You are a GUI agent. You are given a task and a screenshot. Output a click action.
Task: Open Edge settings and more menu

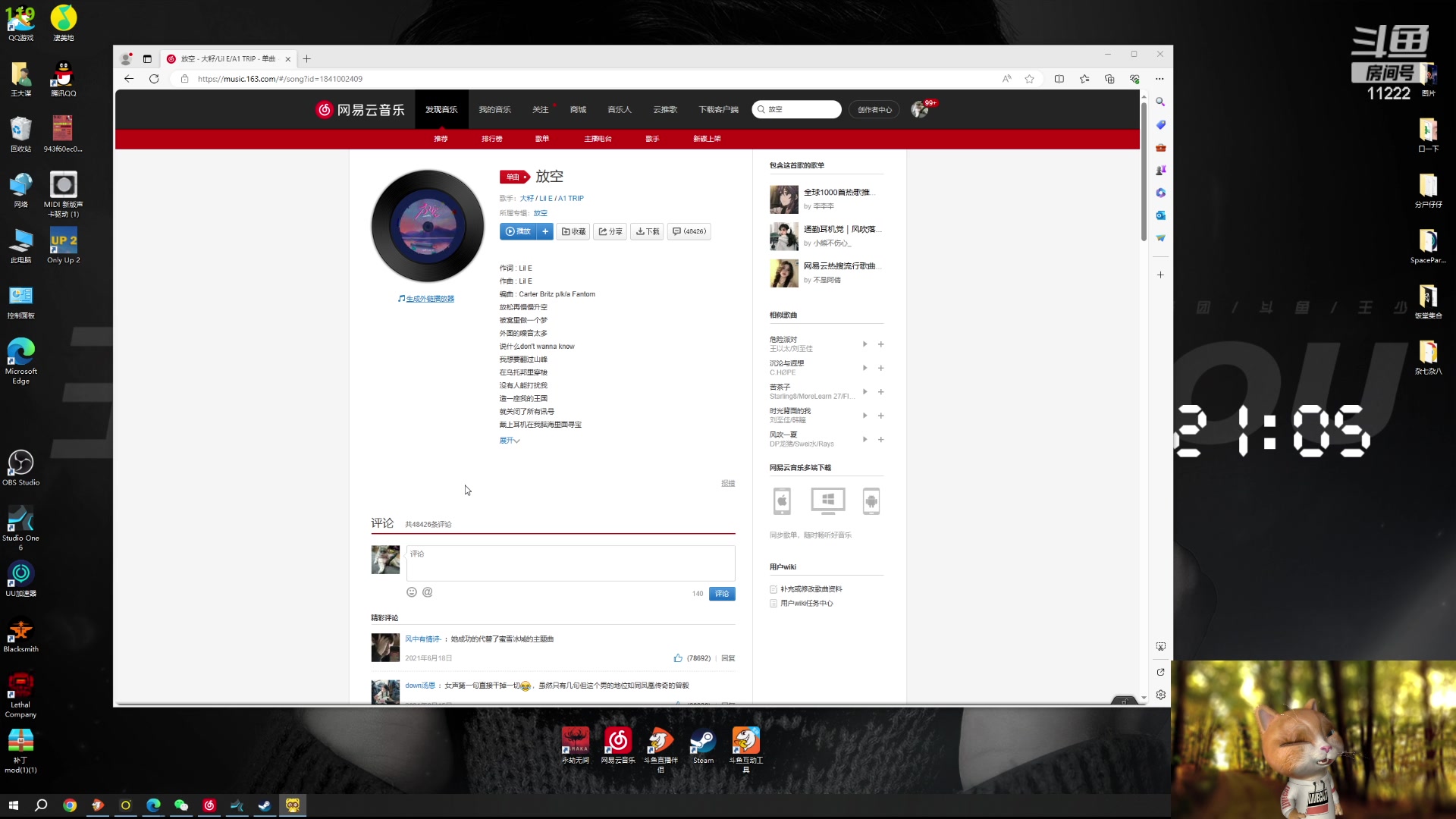1159,79
